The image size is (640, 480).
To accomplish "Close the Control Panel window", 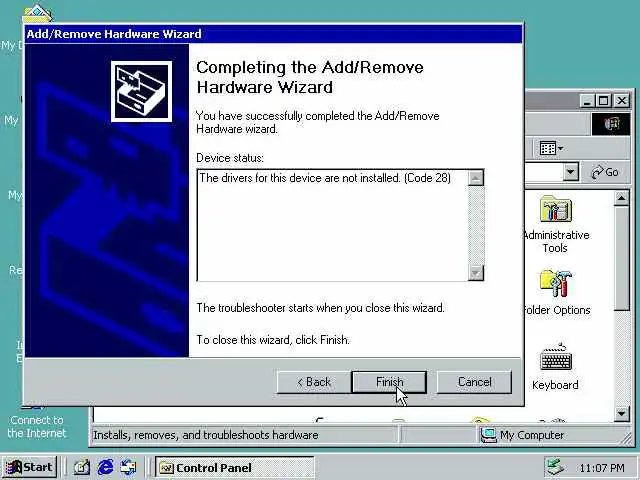I will 622,100.
